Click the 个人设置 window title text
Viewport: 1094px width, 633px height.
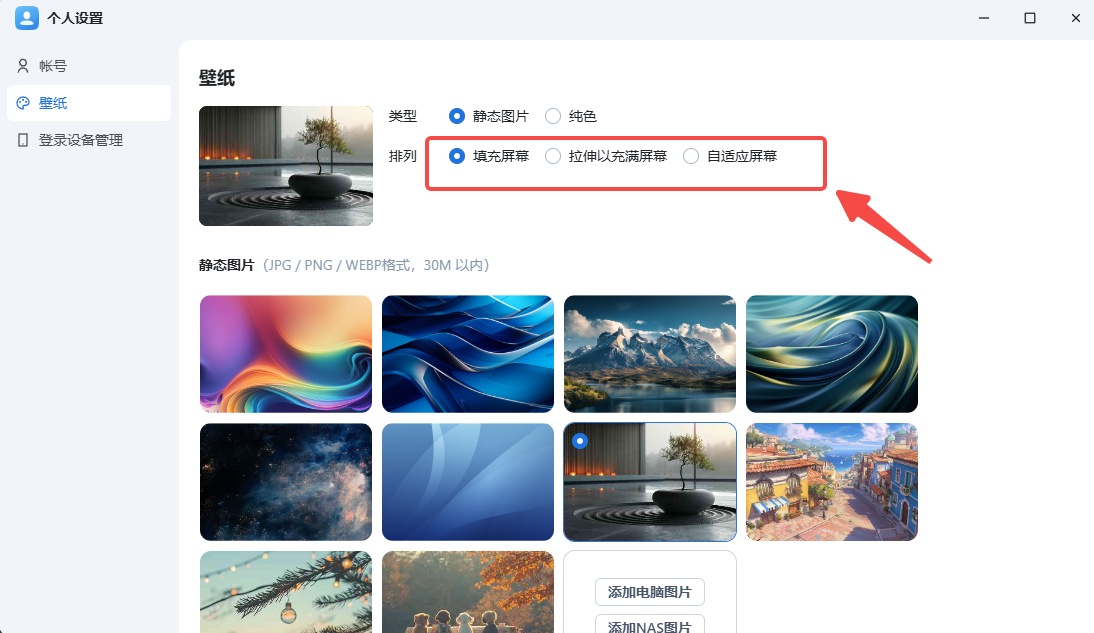click(75, 18)
